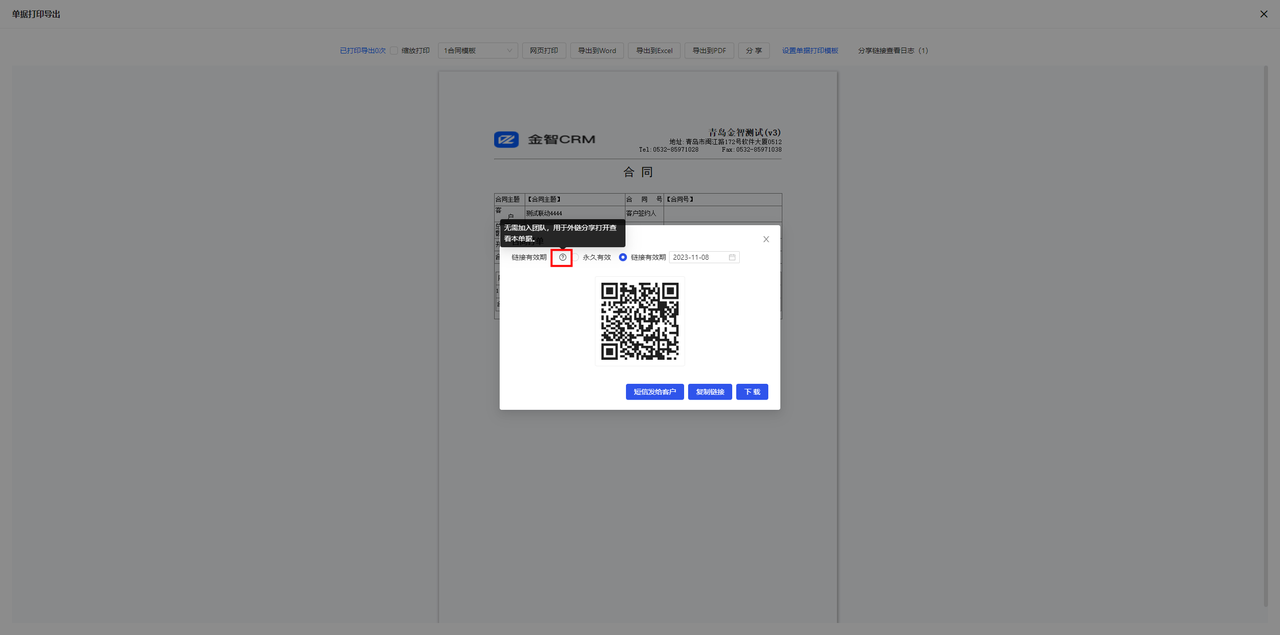Click the 导出到PDF button
The image size is (1280, 635).
(710, 50)
